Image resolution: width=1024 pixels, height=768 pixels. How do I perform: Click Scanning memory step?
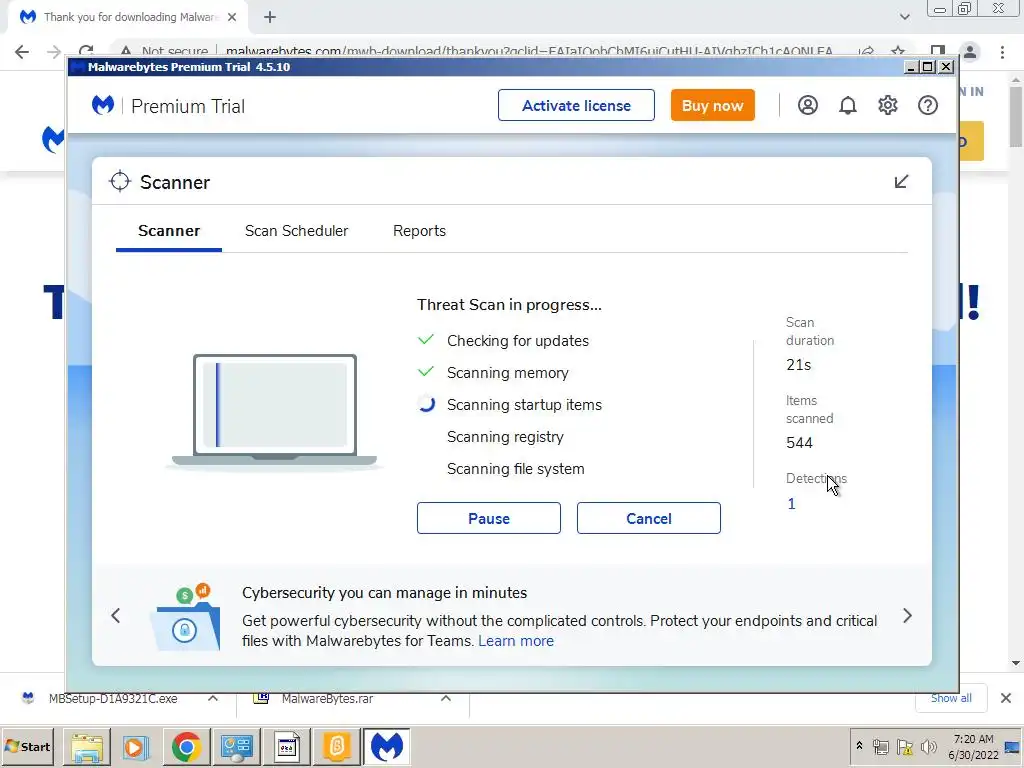click(507, 373)
